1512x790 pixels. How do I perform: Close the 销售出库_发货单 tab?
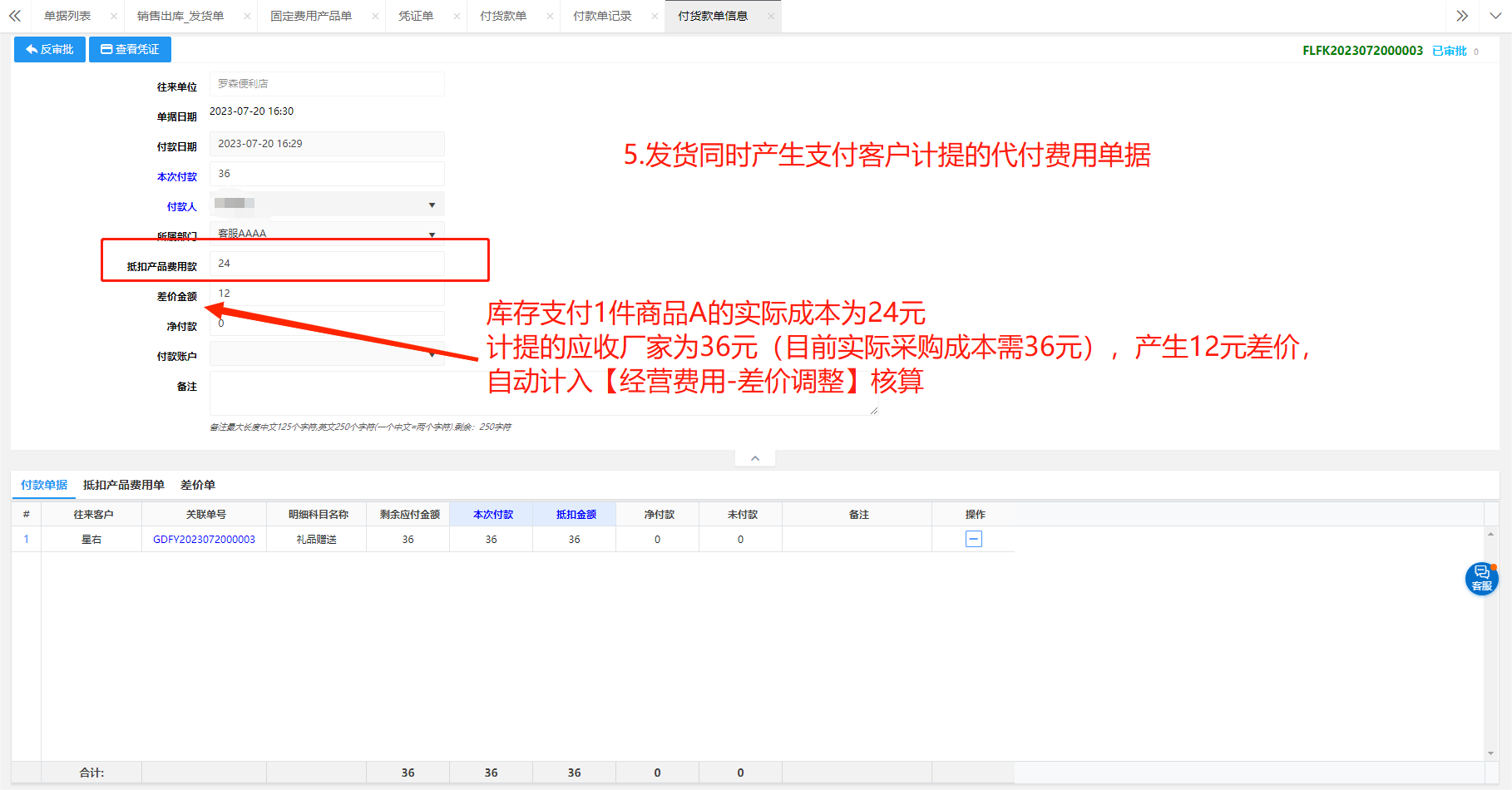point(247,17)
